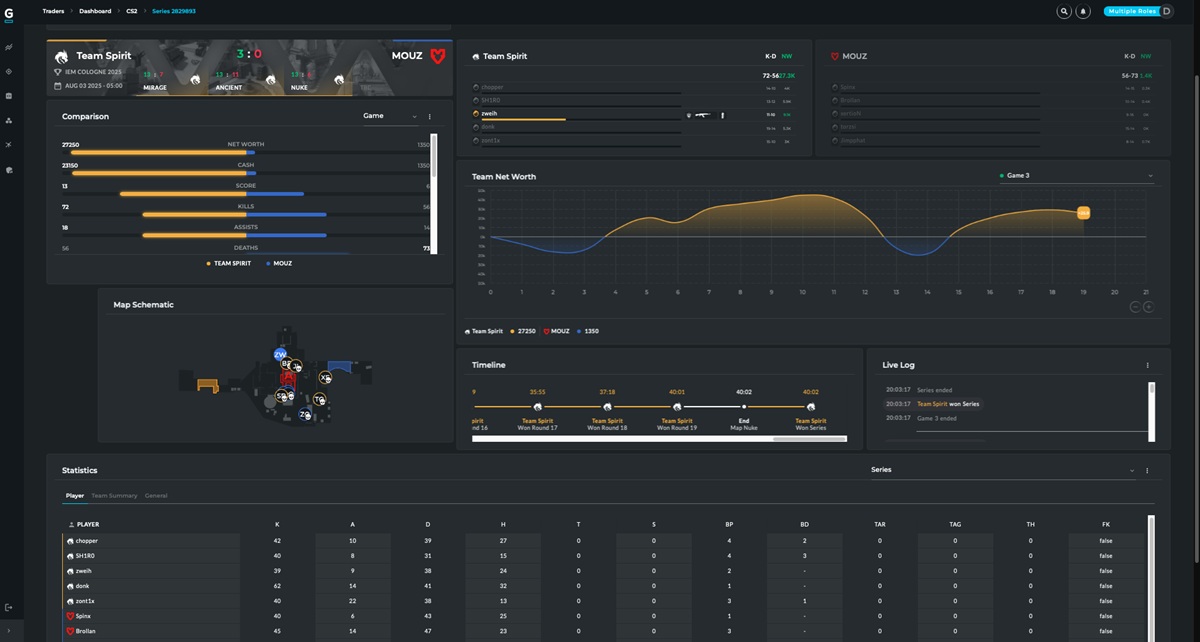1200x642 pixels.
Task: Click Brollan row in Statistics table
Action: click(x=604, y=631)
